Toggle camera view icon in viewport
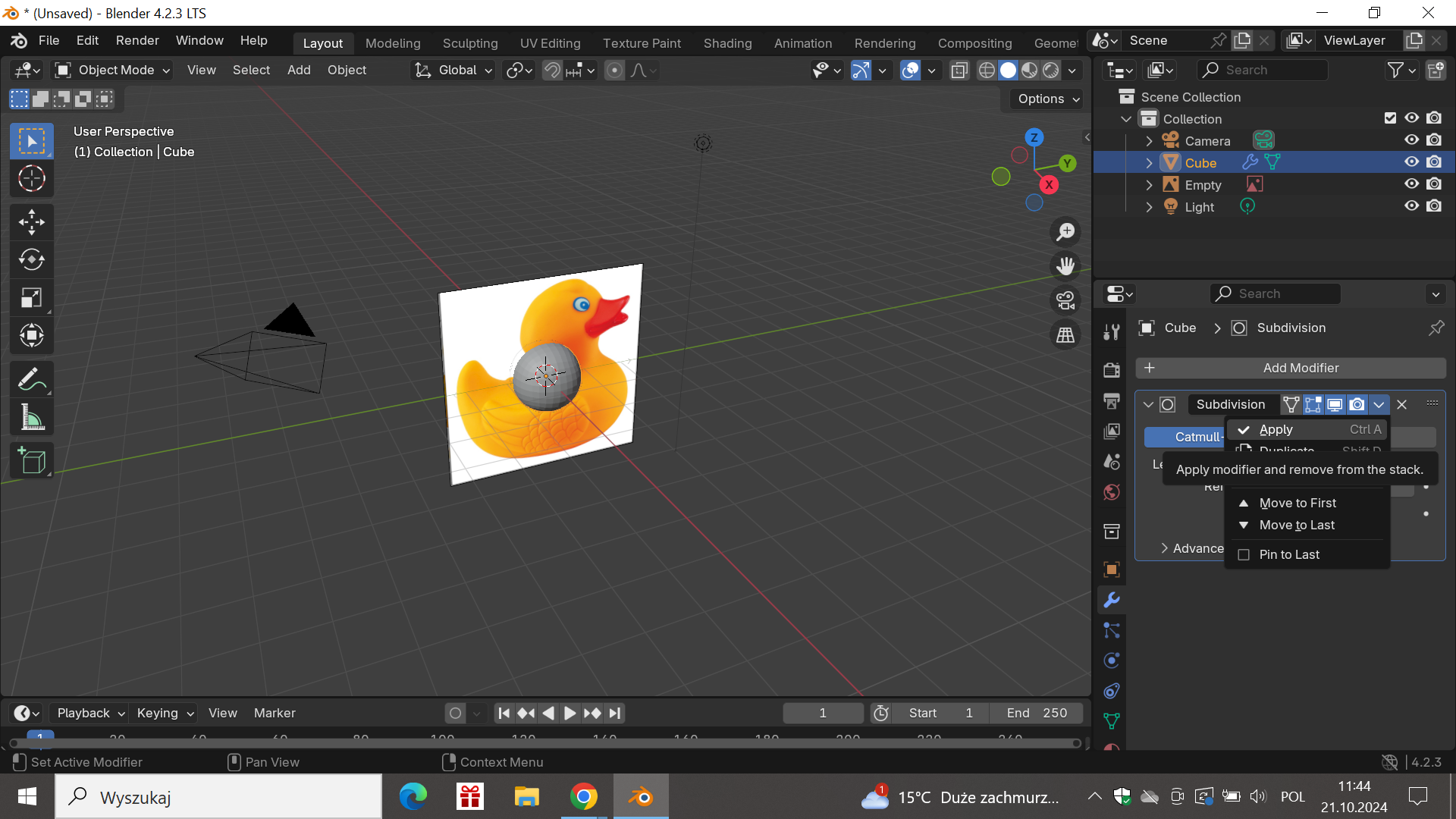Screen dimensions: 1456x819 pyautogui.click(x=1065, y=300)
